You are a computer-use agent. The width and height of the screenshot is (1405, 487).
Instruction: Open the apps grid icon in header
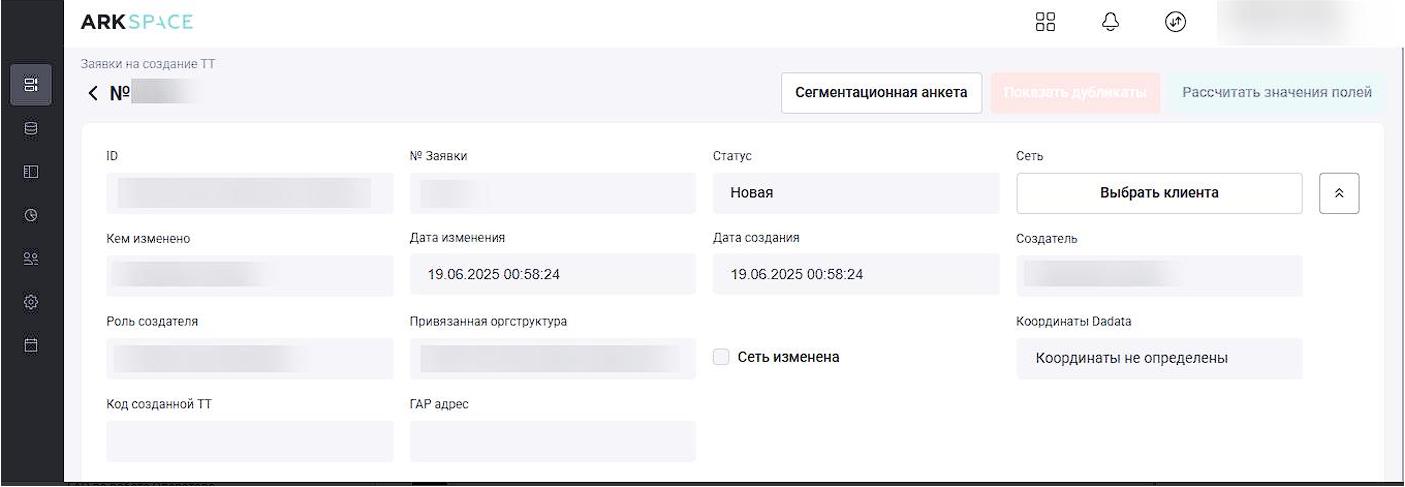point(1045,22)
